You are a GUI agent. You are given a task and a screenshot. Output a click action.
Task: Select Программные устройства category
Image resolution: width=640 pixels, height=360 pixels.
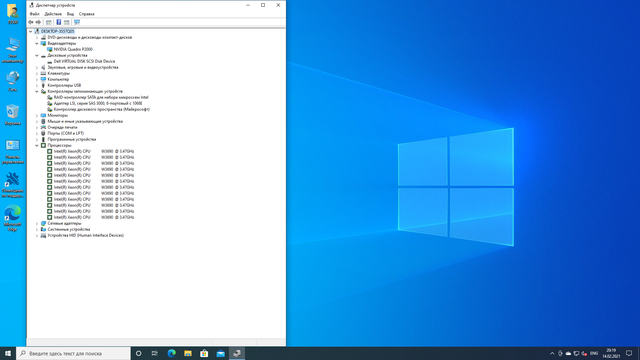pos(72,139)
